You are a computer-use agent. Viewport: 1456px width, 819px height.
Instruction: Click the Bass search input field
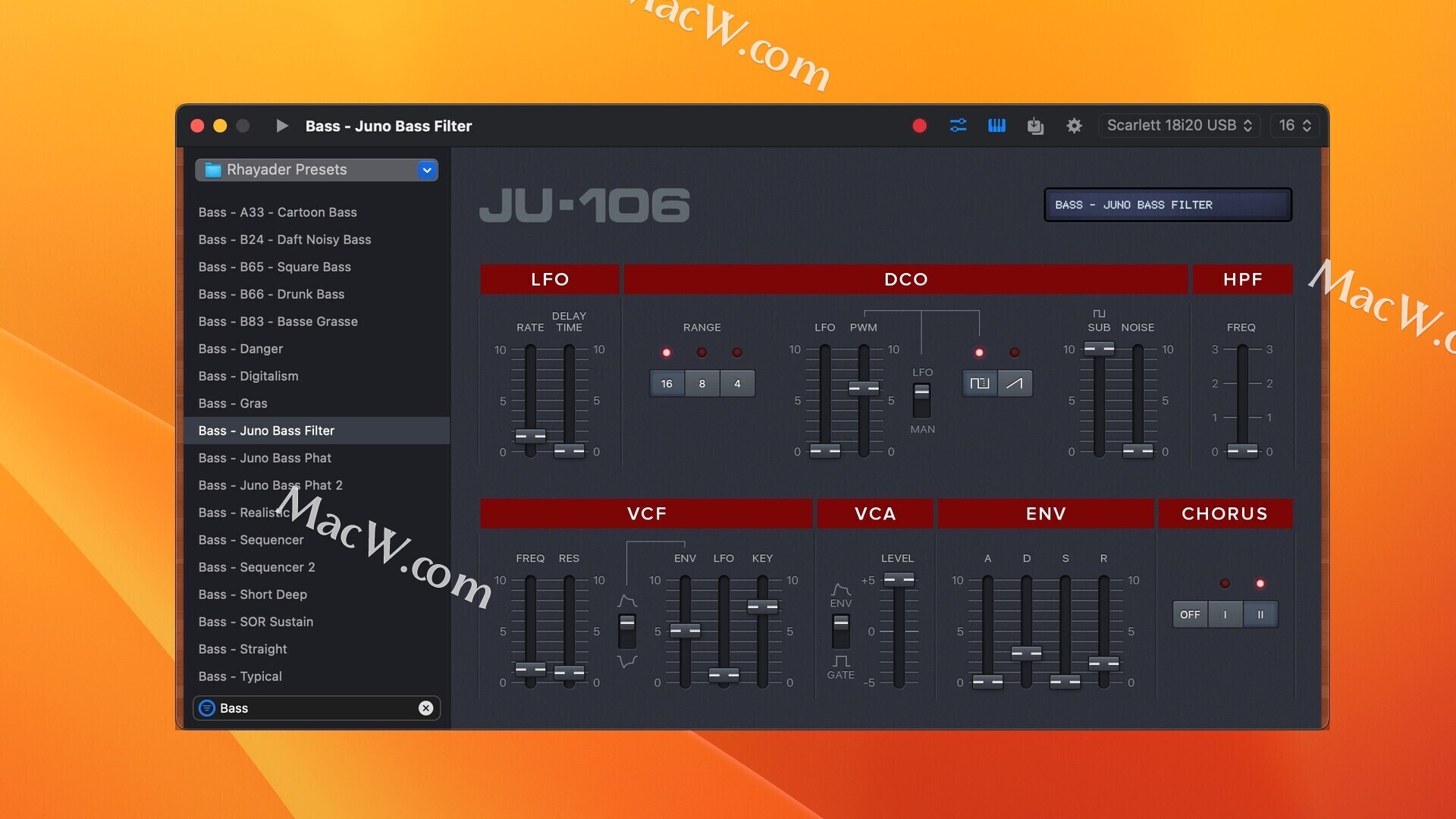point(317,708)
